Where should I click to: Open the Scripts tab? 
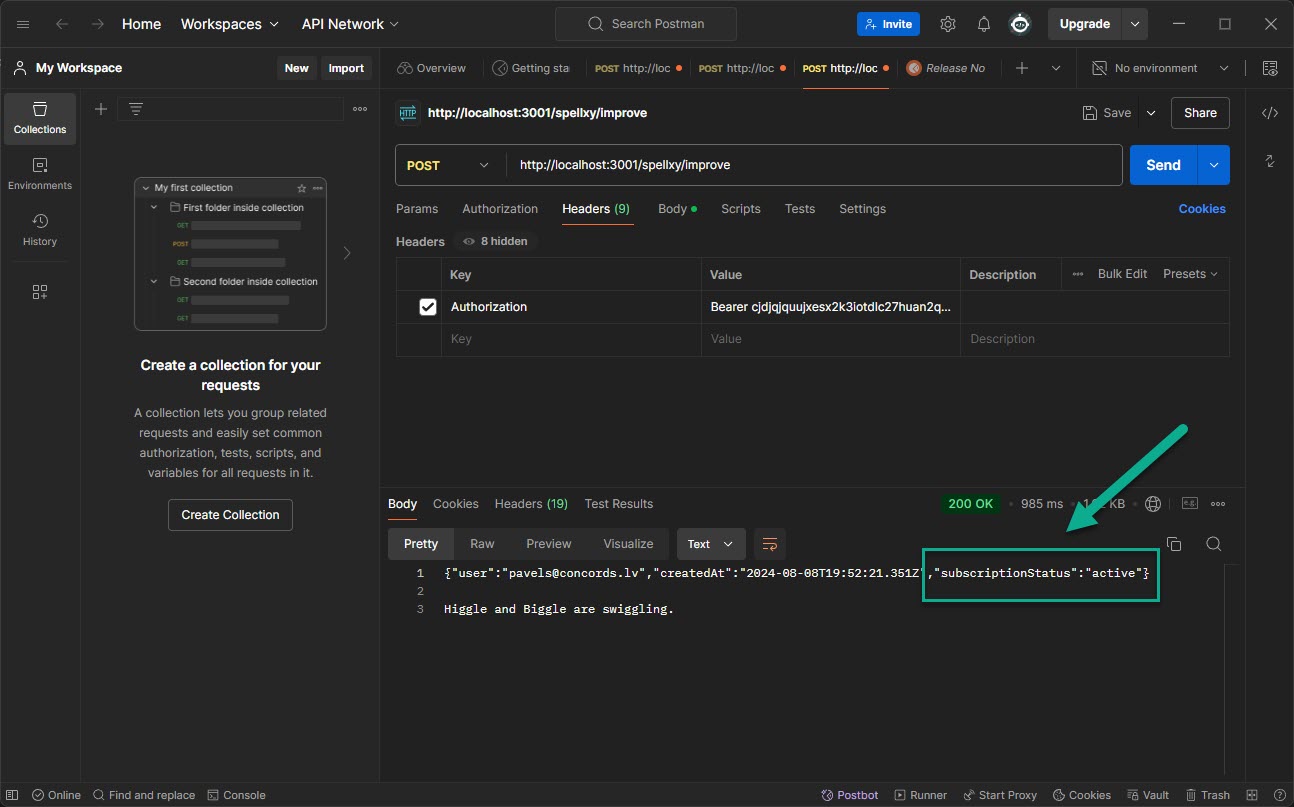(741, 209)
